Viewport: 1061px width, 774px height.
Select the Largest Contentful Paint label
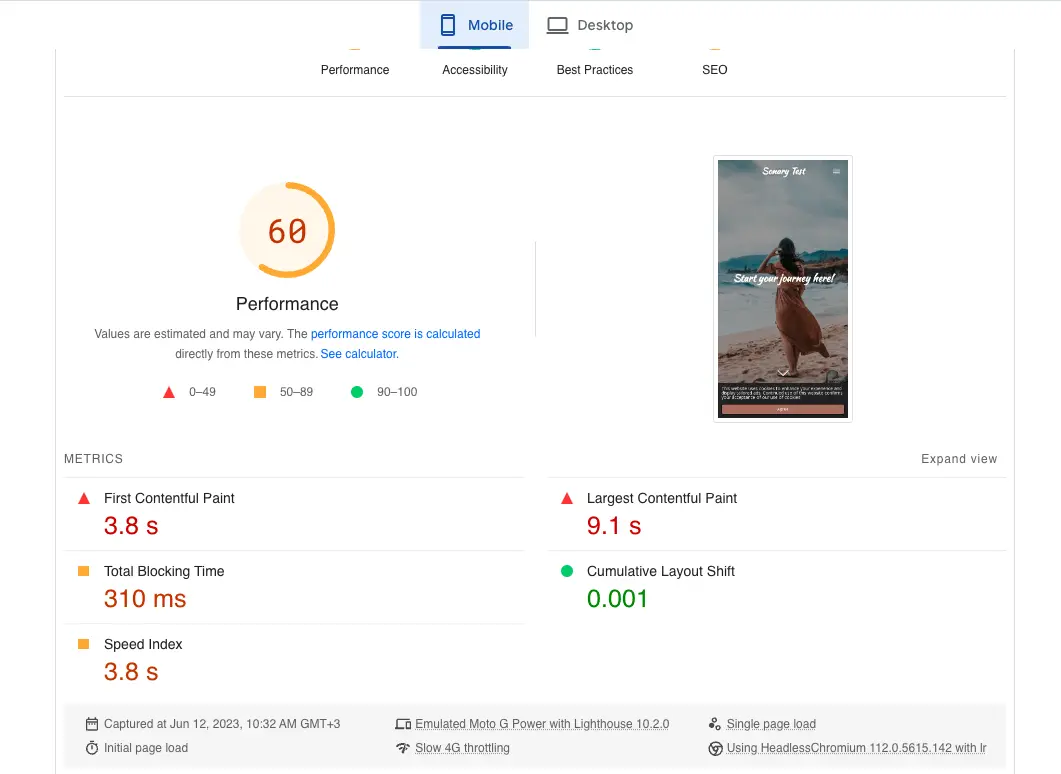[662, 498]
